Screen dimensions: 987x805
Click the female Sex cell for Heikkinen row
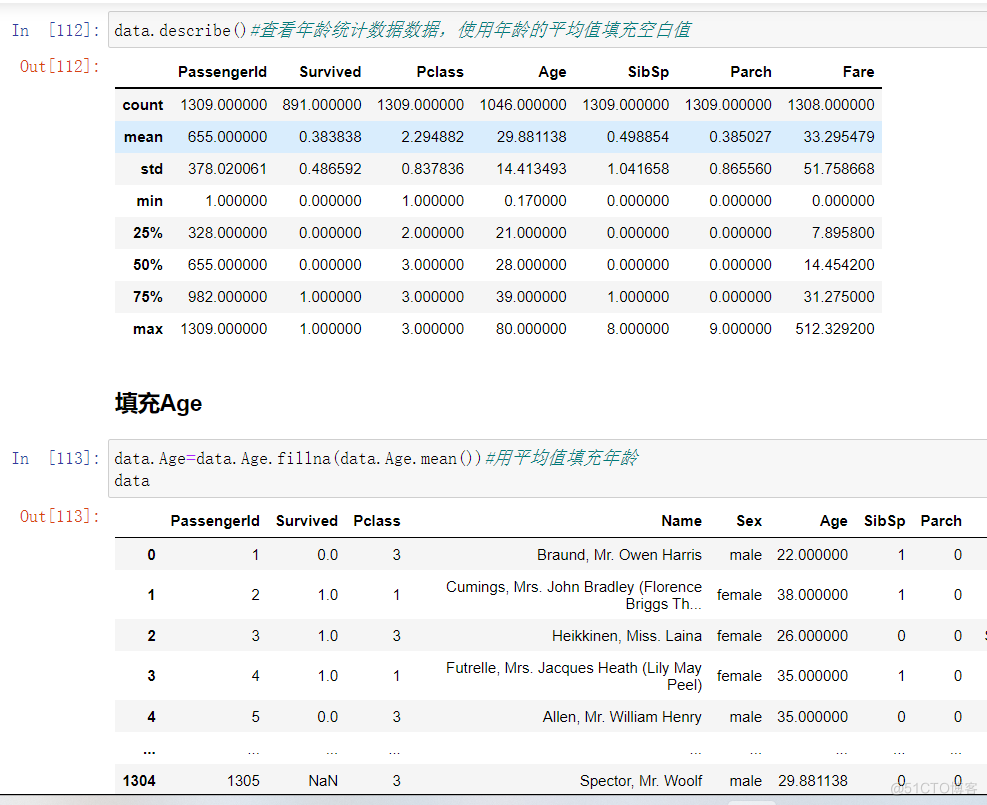click(739, 636)
